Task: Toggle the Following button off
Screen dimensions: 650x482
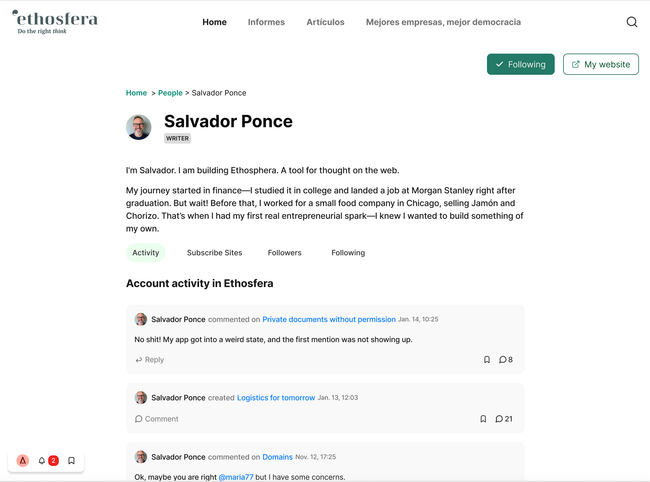Action: 520,64
